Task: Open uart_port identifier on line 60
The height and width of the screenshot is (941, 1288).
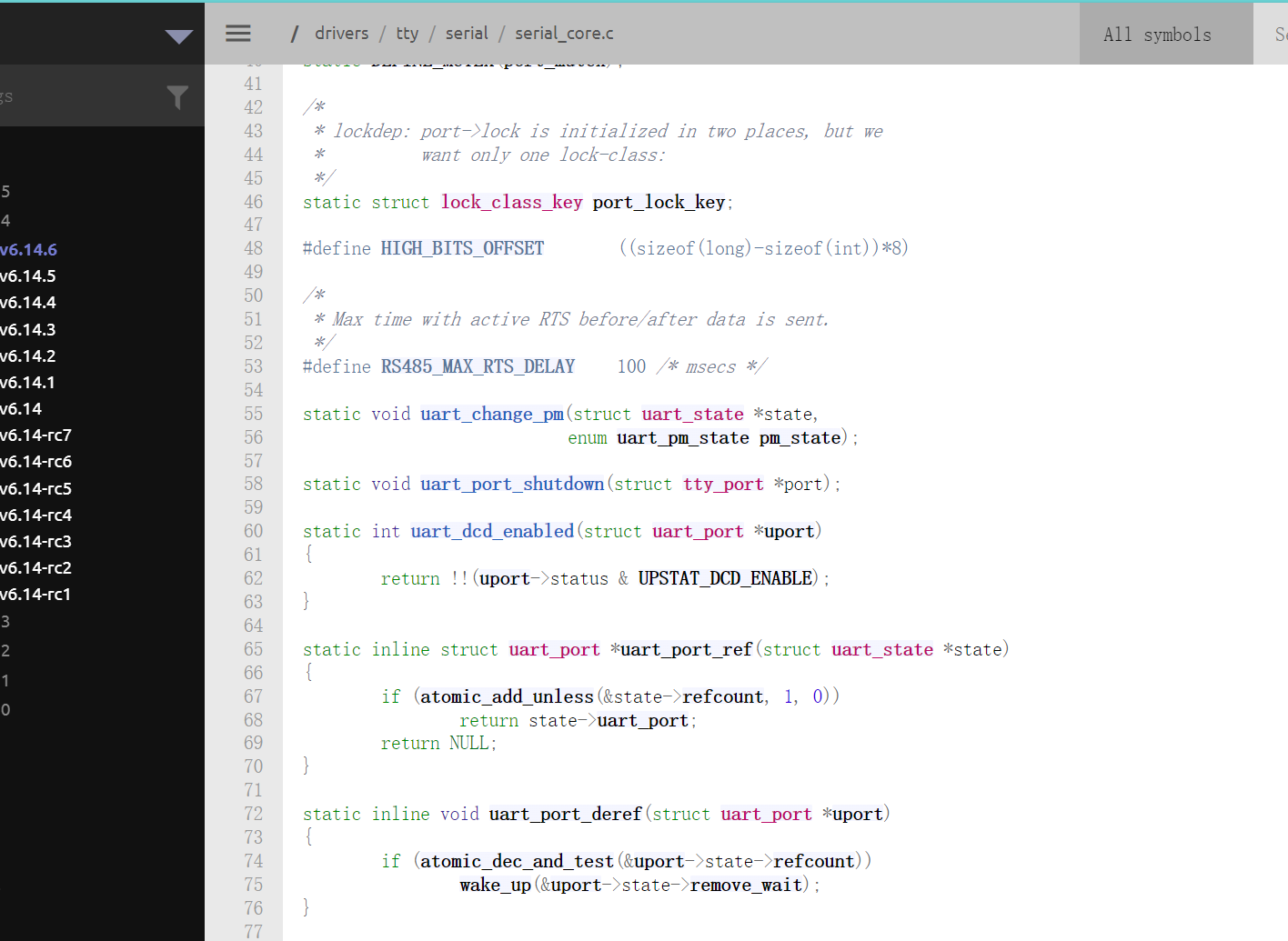Action: pos(698,531)
